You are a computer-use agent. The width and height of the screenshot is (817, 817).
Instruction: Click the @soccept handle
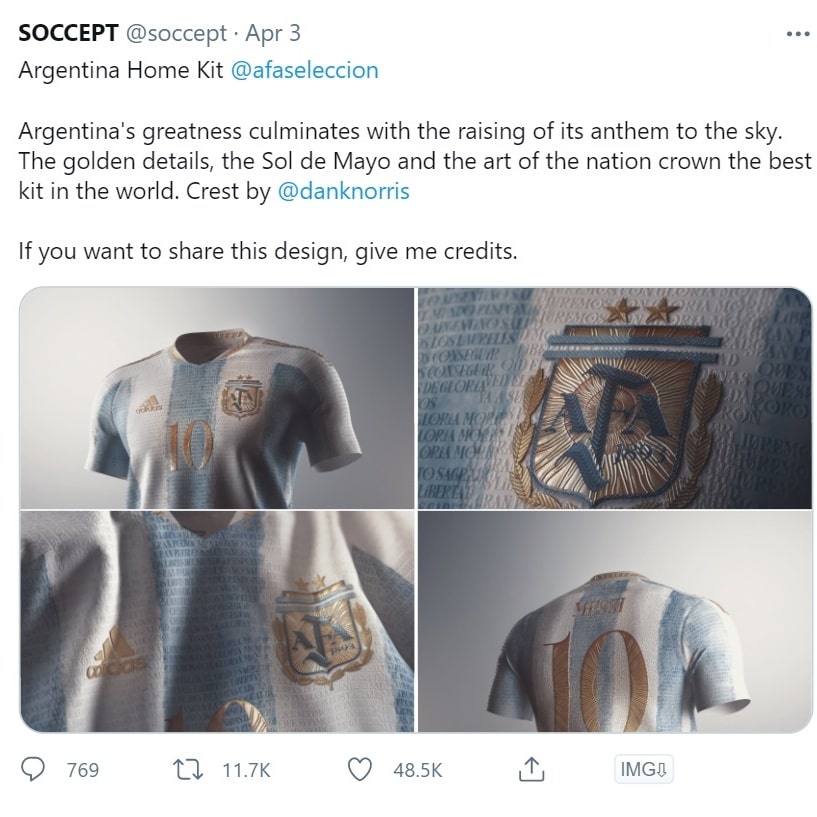tap(164, 33)
